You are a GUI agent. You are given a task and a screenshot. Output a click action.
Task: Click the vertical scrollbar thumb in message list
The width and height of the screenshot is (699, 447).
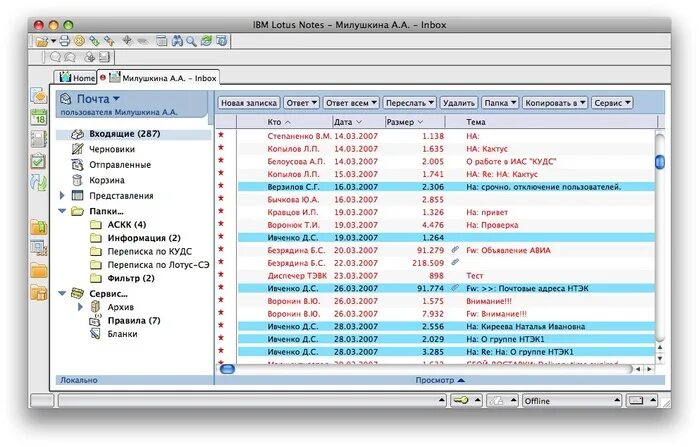tap(660, 161)
